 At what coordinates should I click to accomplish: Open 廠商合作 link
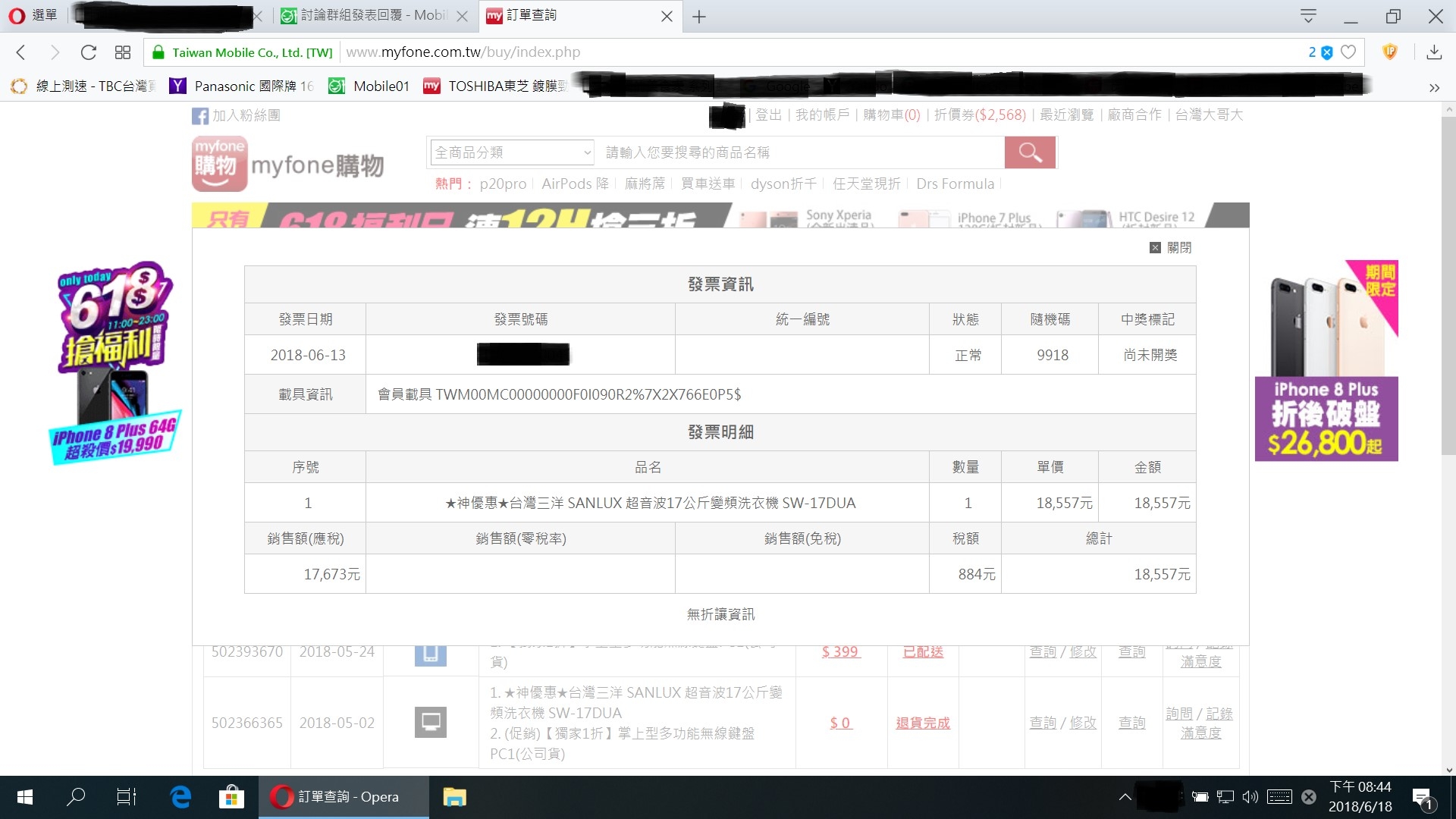(1134, 115)
